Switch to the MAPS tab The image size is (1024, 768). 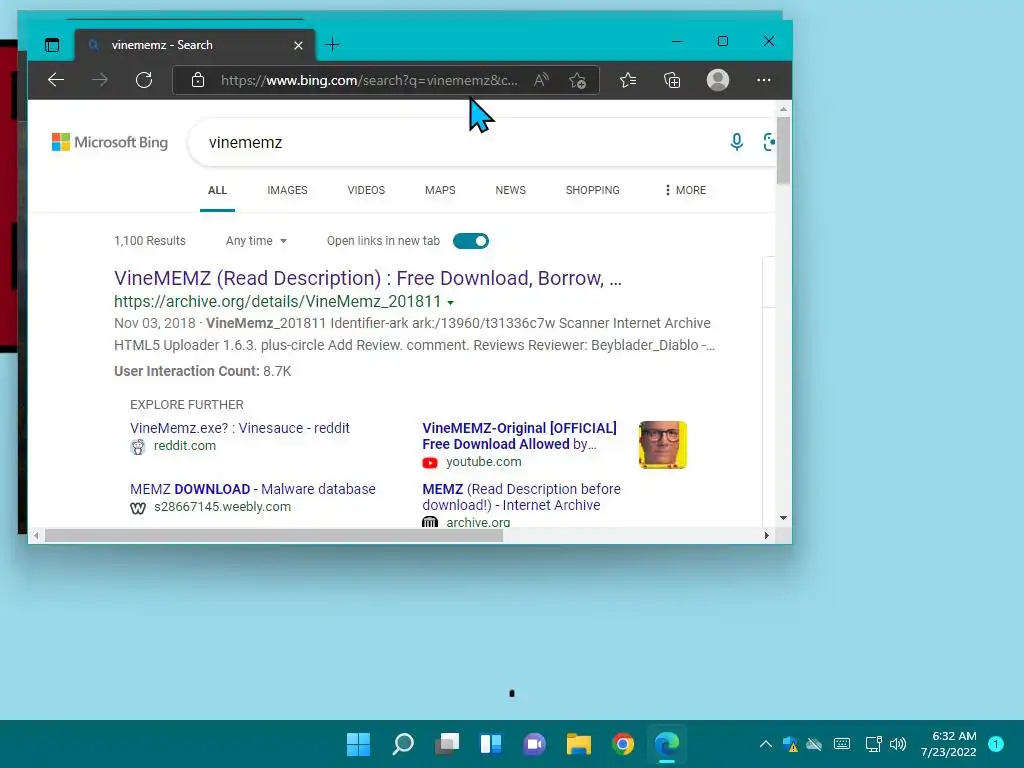[x=440, y=190]
